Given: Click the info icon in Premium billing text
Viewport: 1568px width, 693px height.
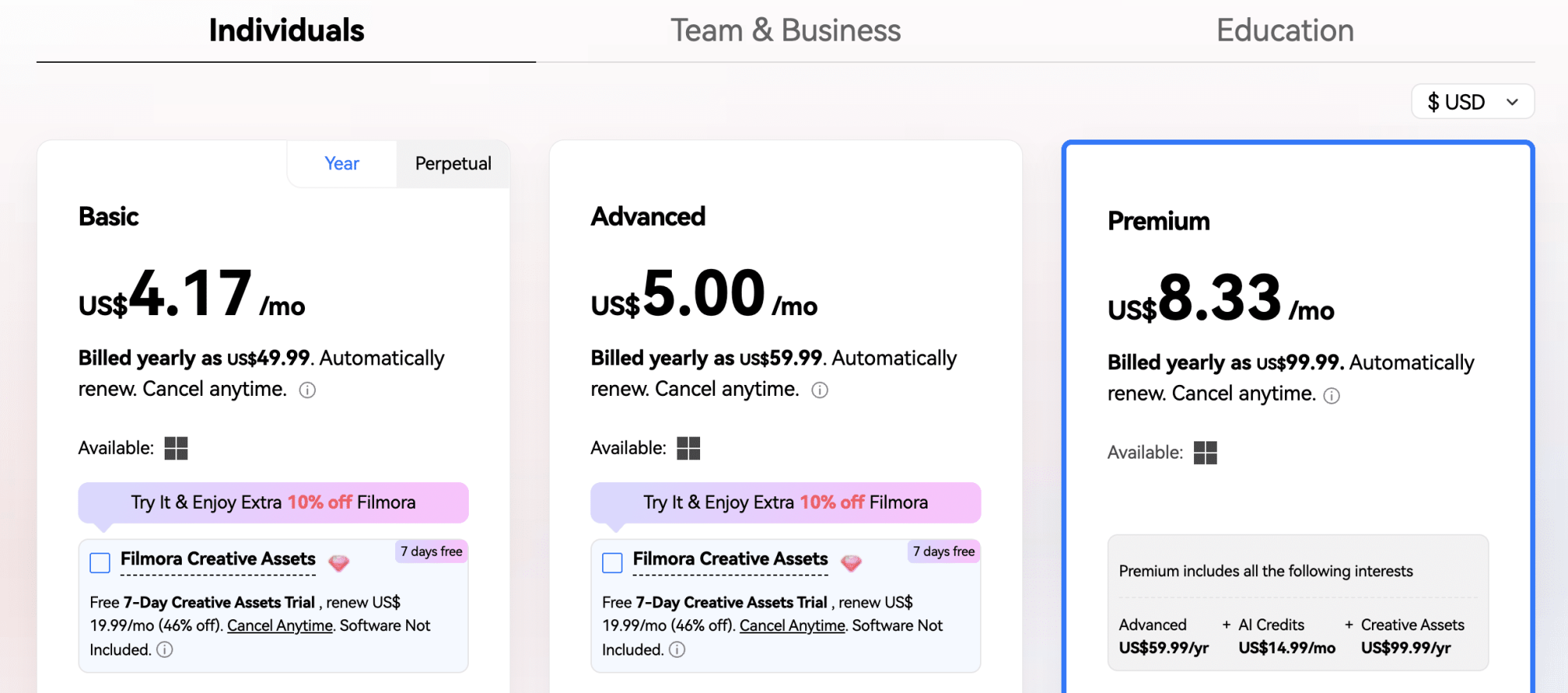Looking at the screenshot, I should [1331, 396].
